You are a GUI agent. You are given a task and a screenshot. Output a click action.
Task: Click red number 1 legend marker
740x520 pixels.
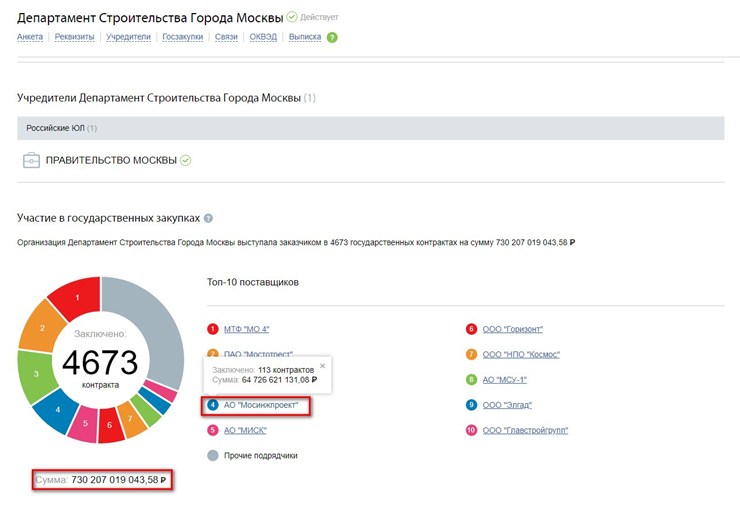(x=213, y=329)
